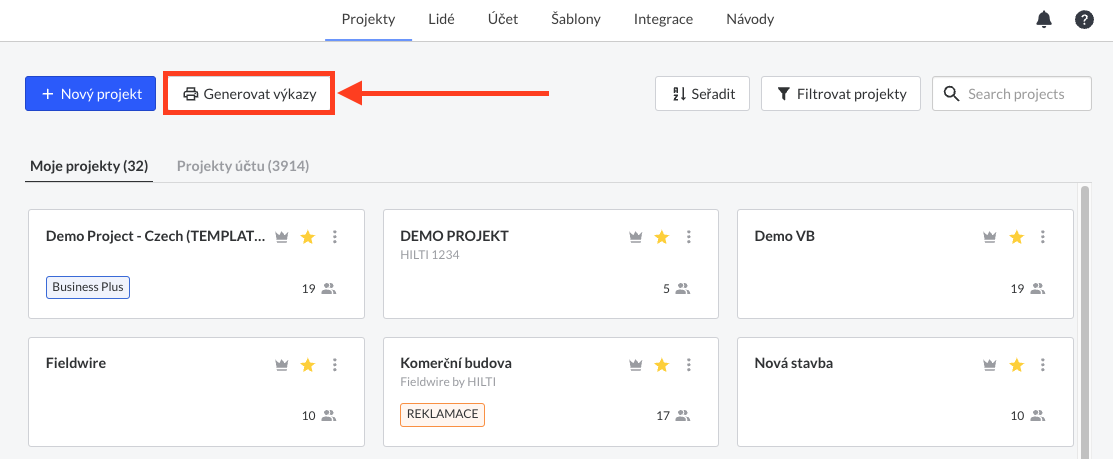Toggle favorite star on Nová stavba
Image resolution: width=1113 pixels, height=459 pixels.
[1016, 365]
